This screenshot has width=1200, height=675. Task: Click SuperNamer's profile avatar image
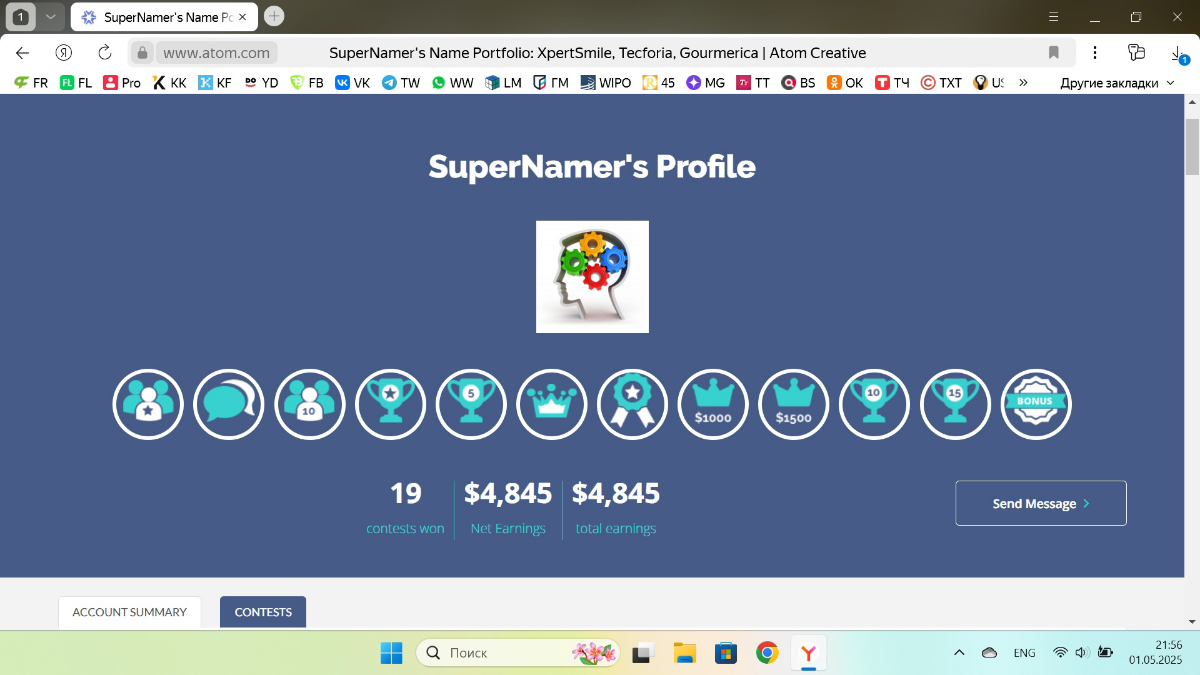tap(592, 276)
